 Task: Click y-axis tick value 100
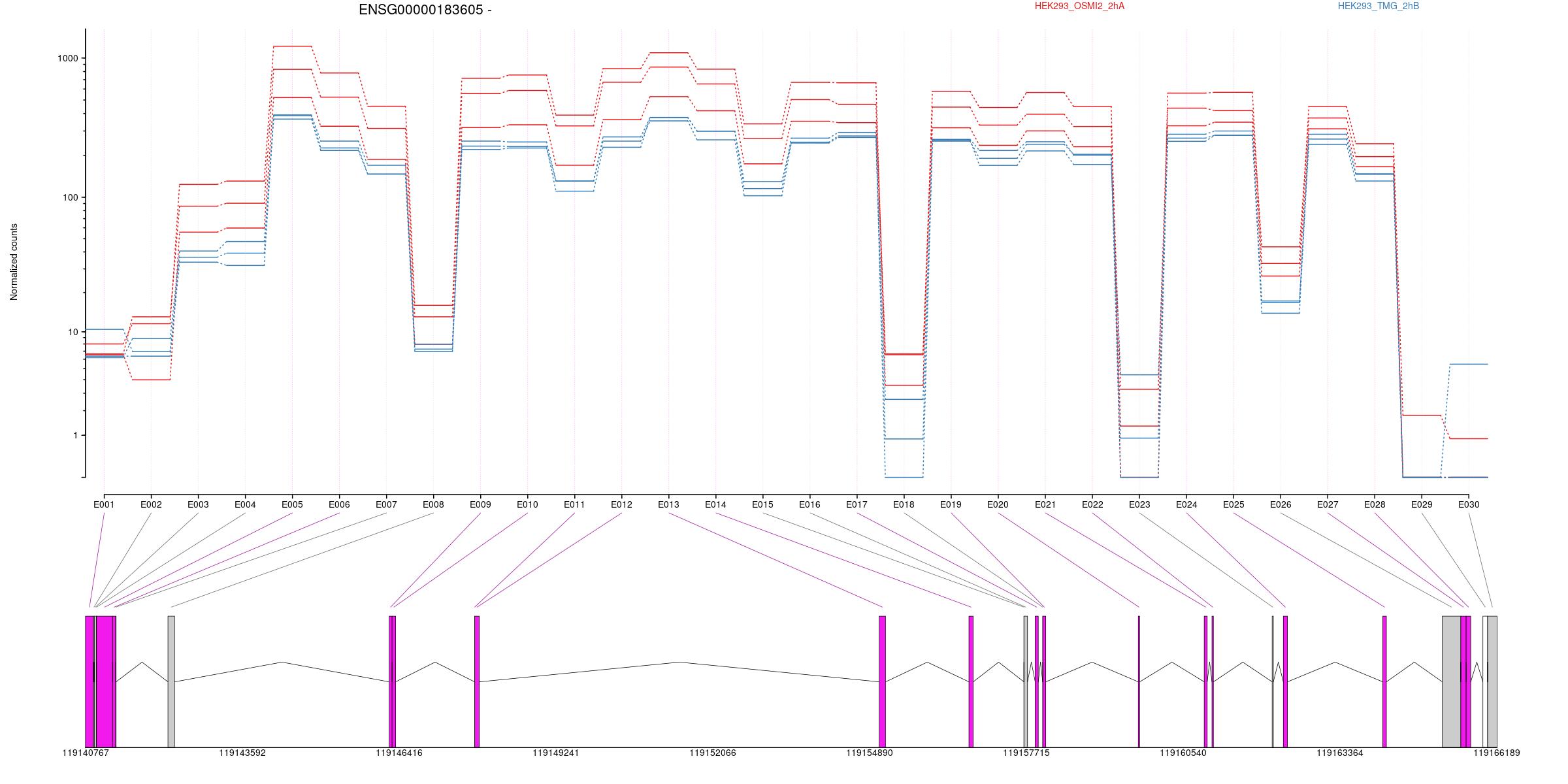tap(70, 197)
